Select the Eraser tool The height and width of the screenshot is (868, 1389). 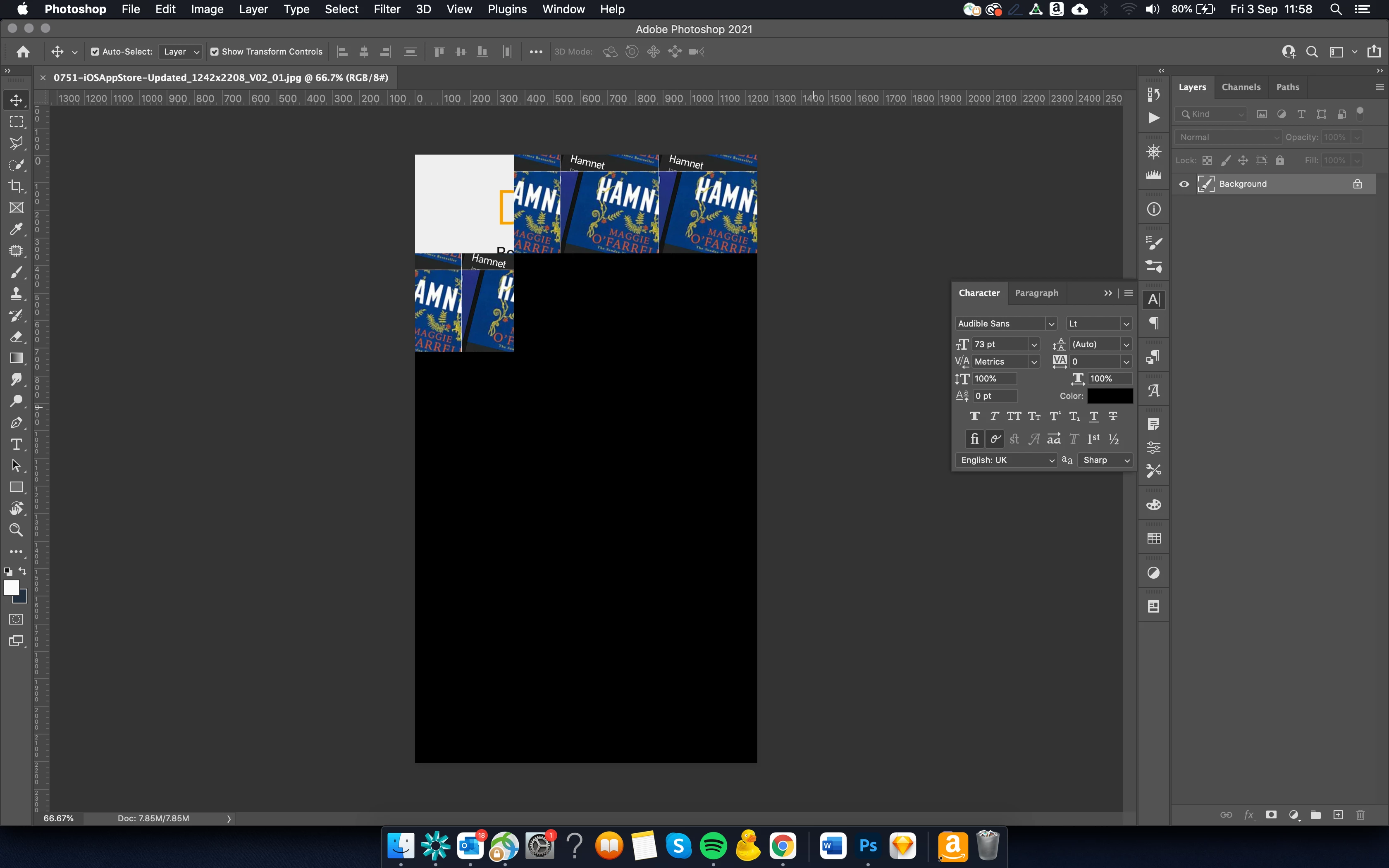16,336
